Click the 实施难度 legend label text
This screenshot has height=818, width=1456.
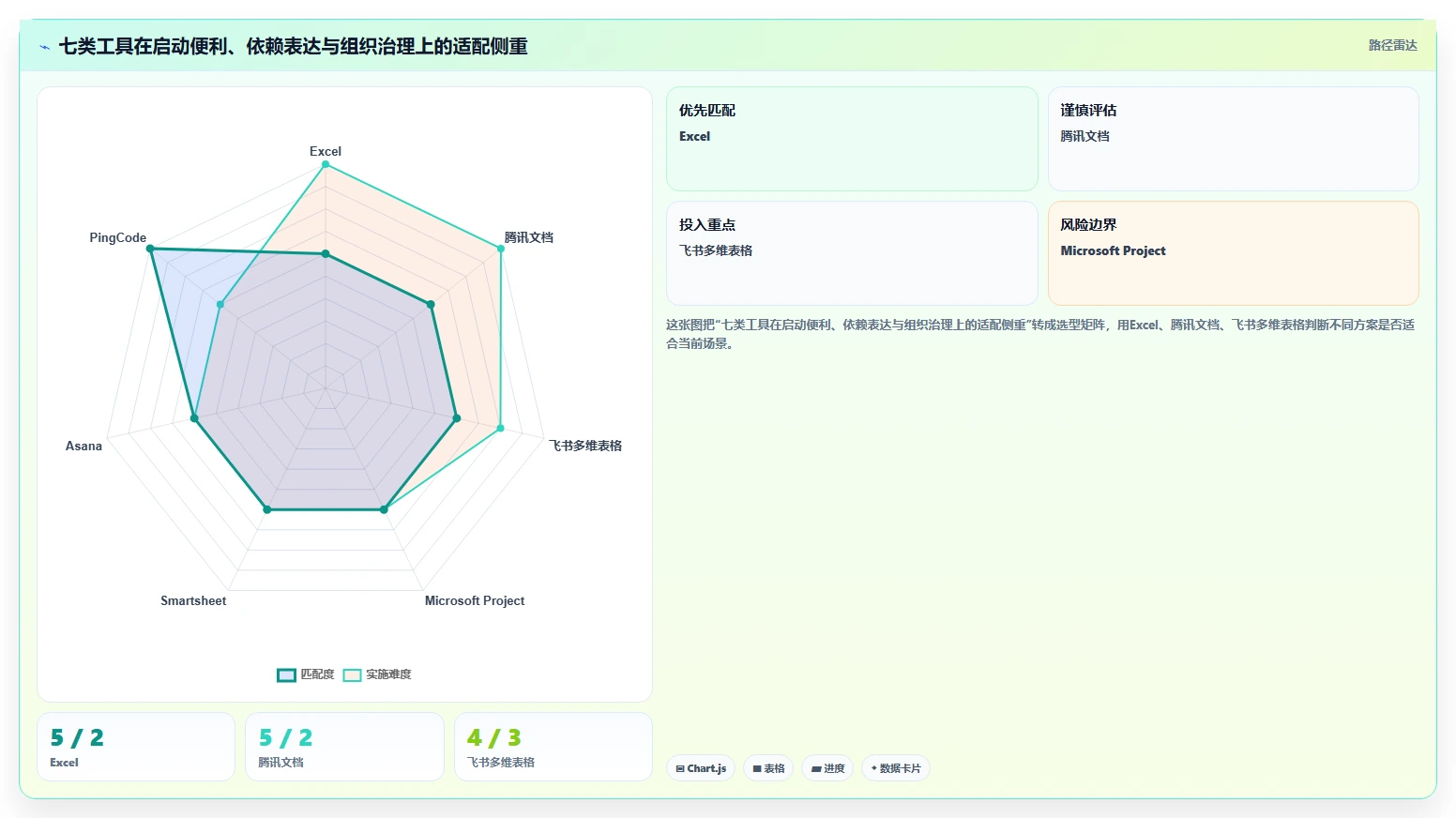[x=388, y=674]
